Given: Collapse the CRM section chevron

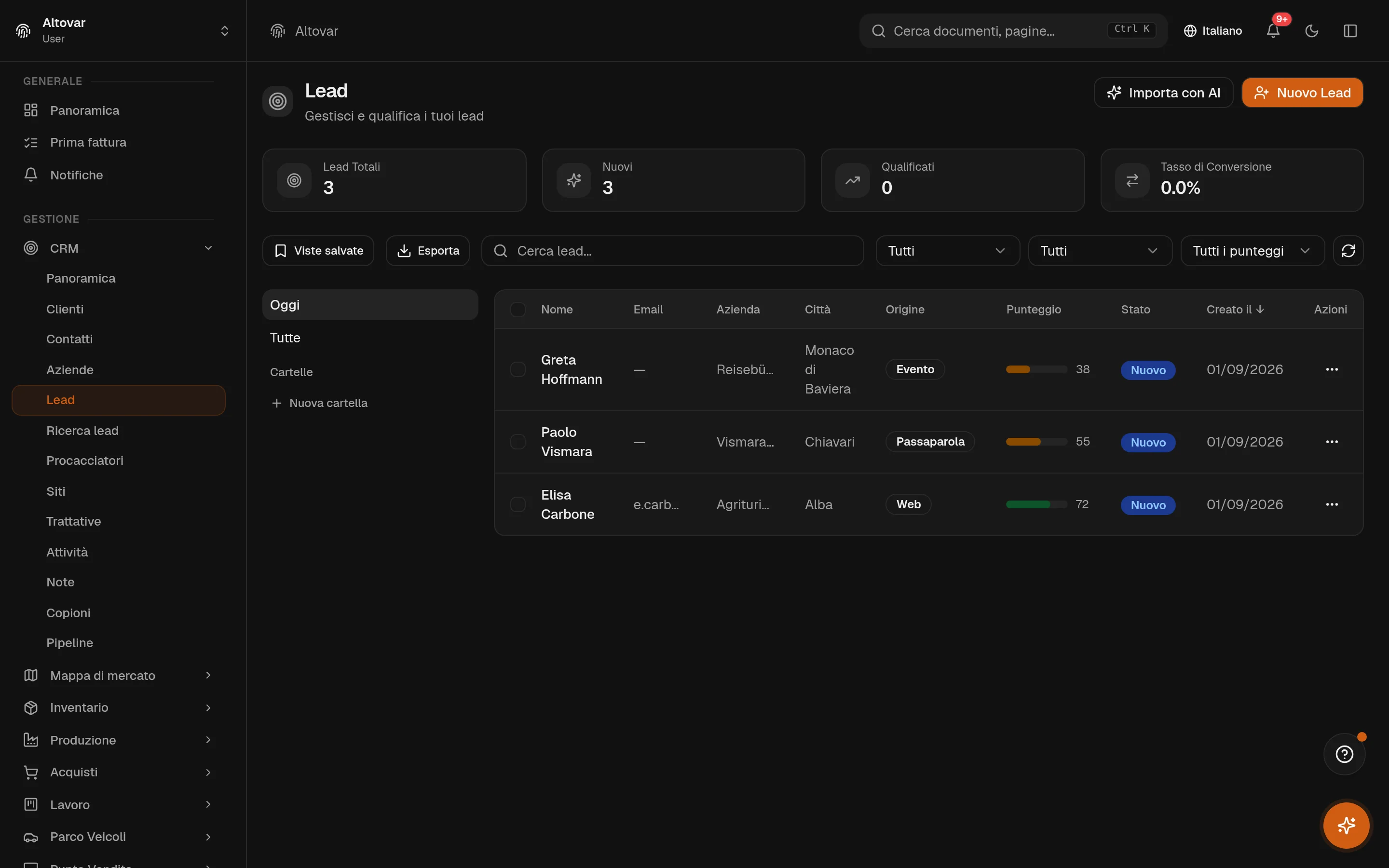Looking at the screenshot, I should coord(208,248).
